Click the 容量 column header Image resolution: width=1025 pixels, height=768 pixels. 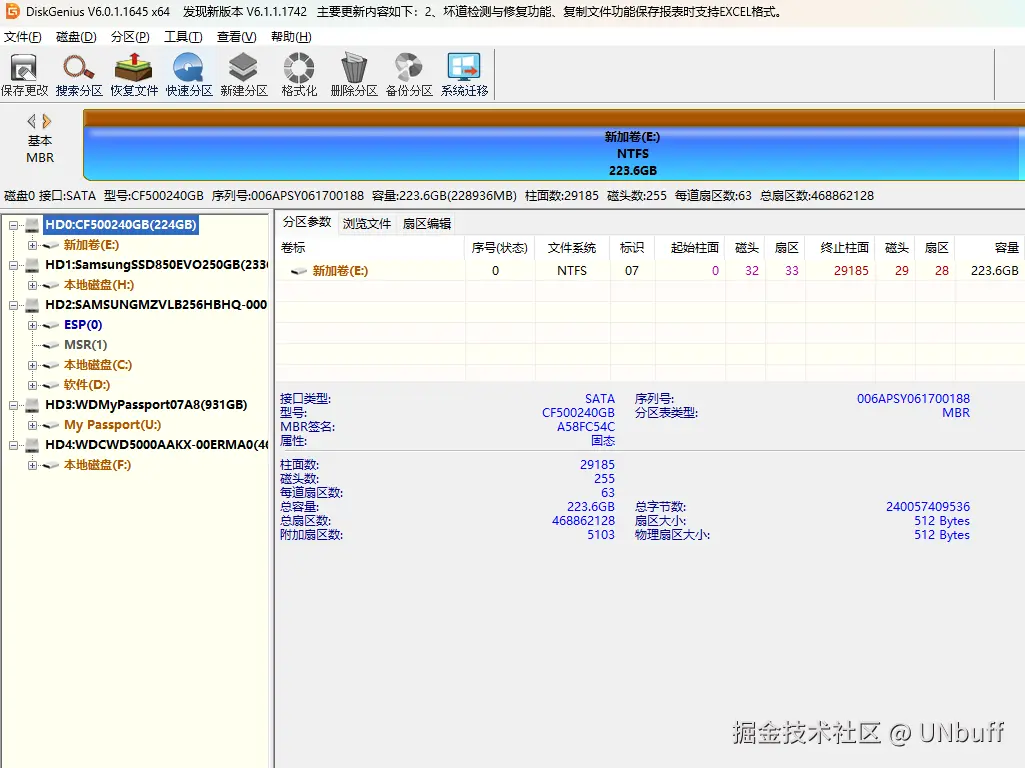pos(990,248)
